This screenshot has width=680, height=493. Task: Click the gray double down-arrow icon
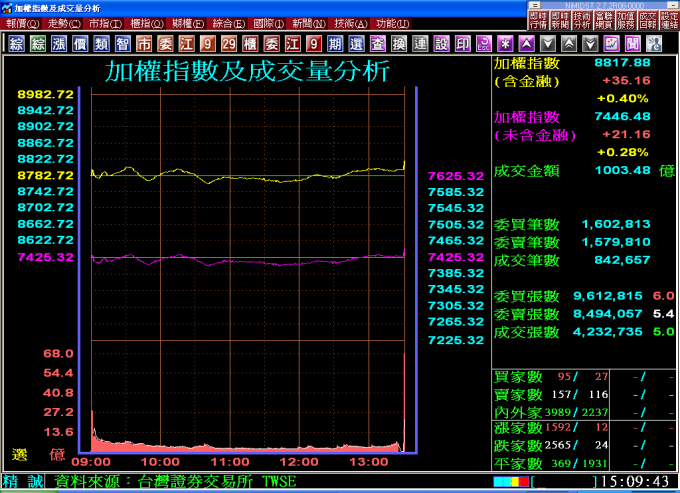click(x=590, y=44)
